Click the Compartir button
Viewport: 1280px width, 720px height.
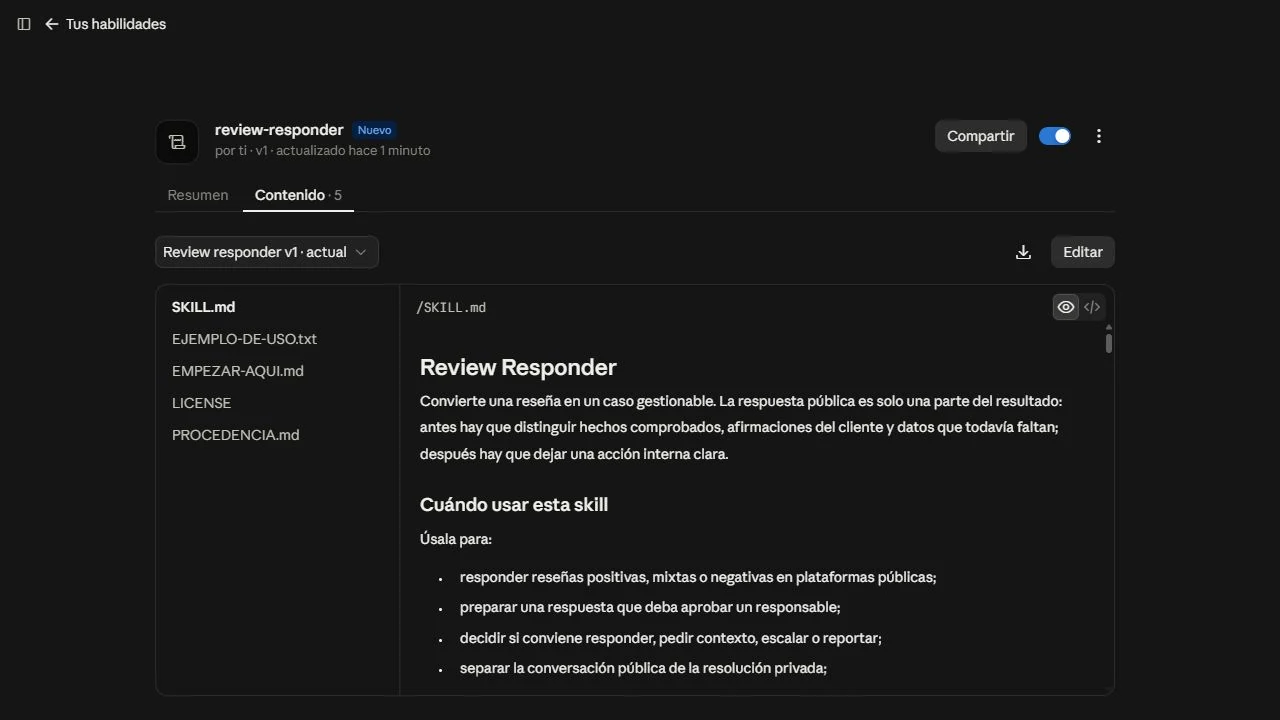pos(981,136)
